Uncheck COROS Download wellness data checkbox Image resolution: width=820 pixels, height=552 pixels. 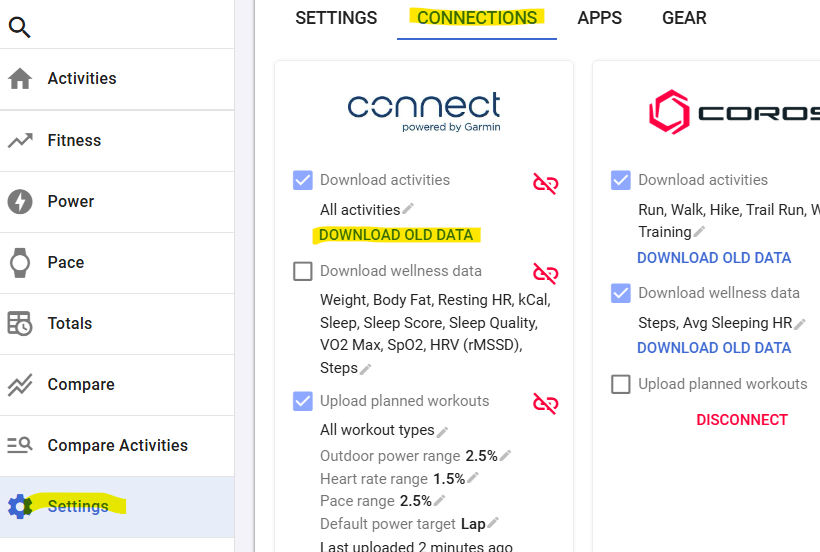tap(621, 293)
